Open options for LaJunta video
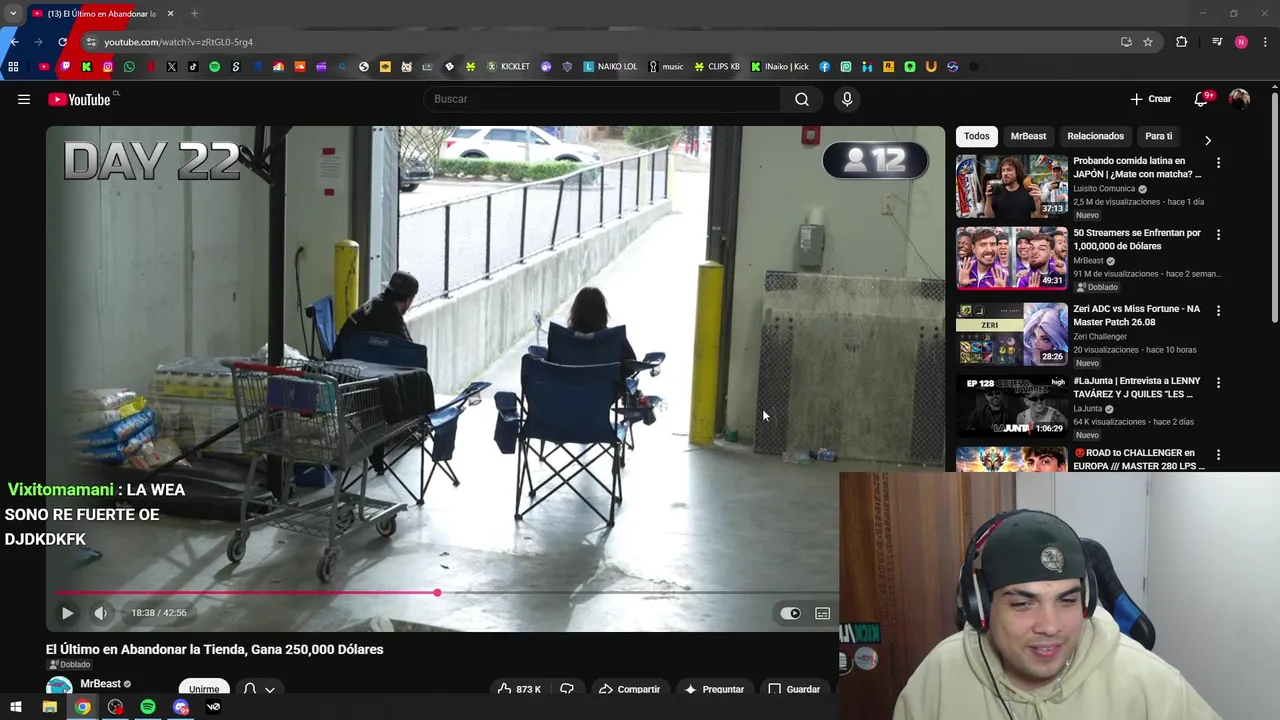Screen dimensions: 1280x720 click(x=1218, y=382)
